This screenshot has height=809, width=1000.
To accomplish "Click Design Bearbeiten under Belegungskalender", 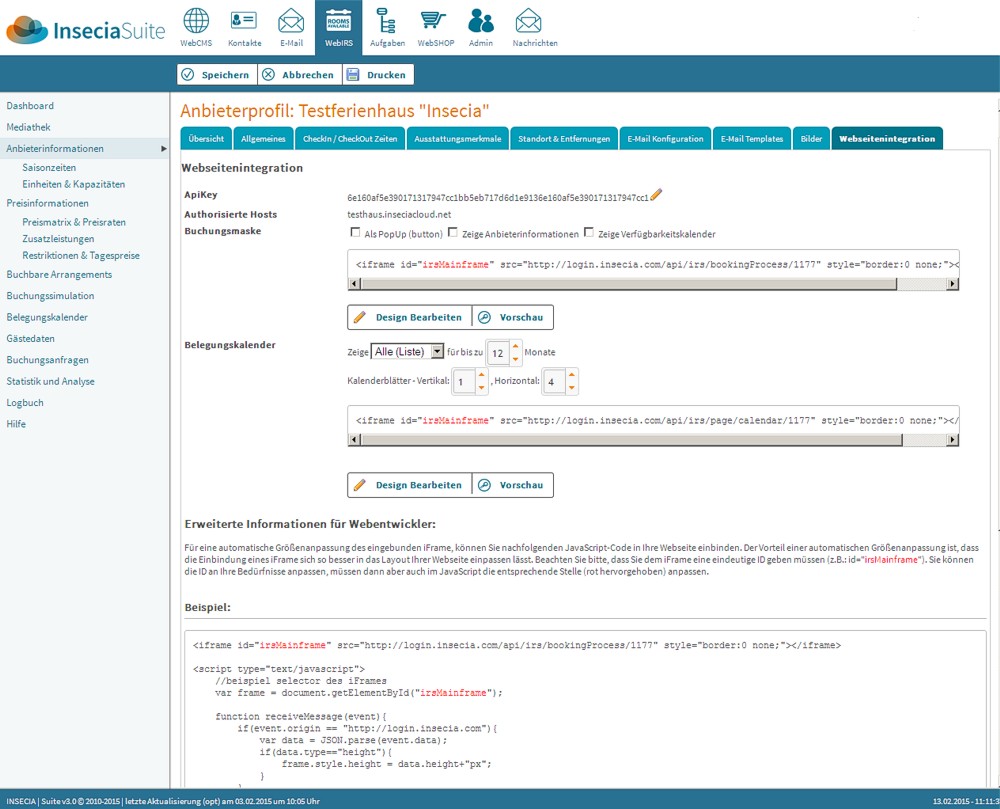I will click(409, 485).
